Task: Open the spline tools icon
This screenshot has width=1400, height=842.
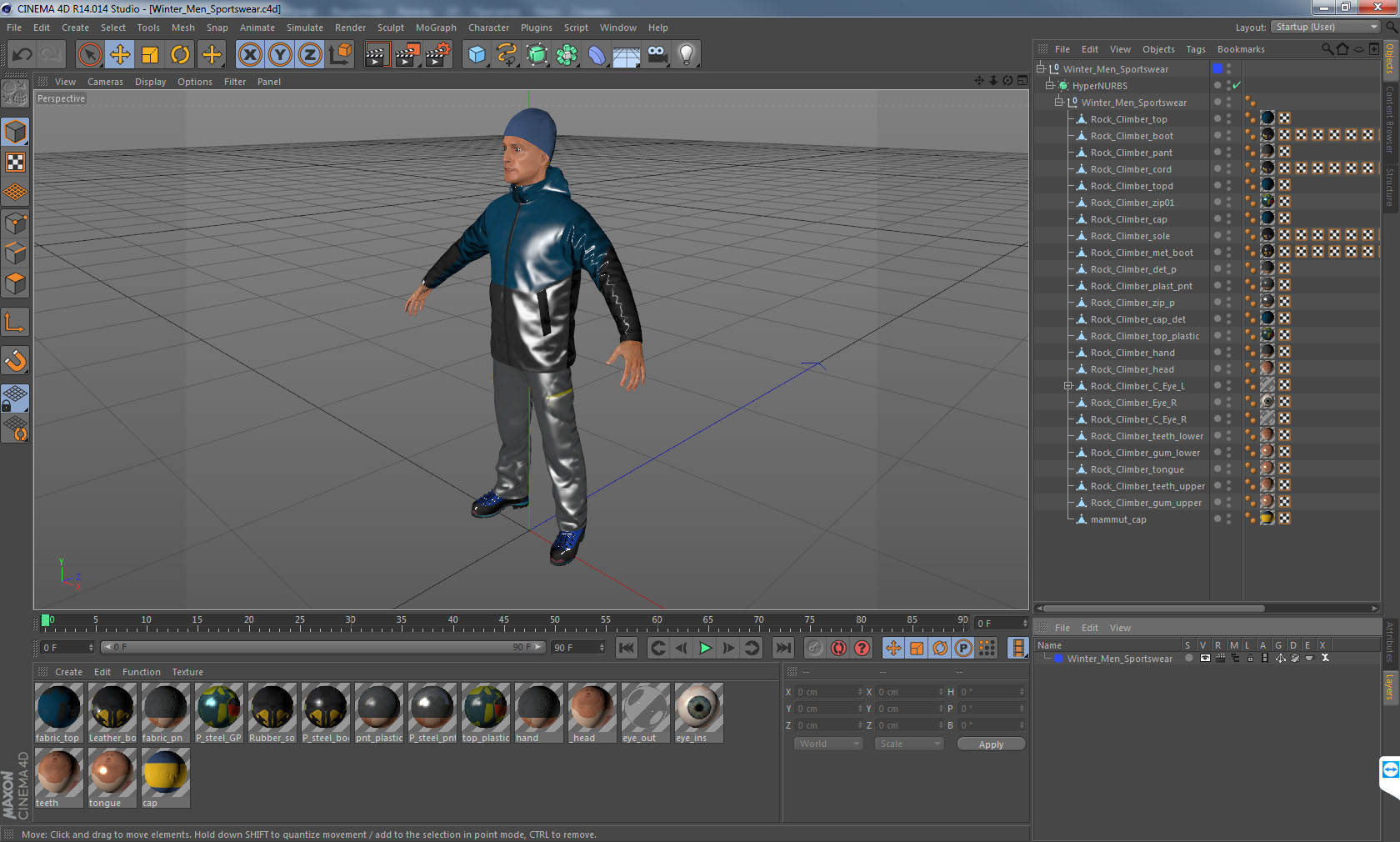Action: click(507, 55)
